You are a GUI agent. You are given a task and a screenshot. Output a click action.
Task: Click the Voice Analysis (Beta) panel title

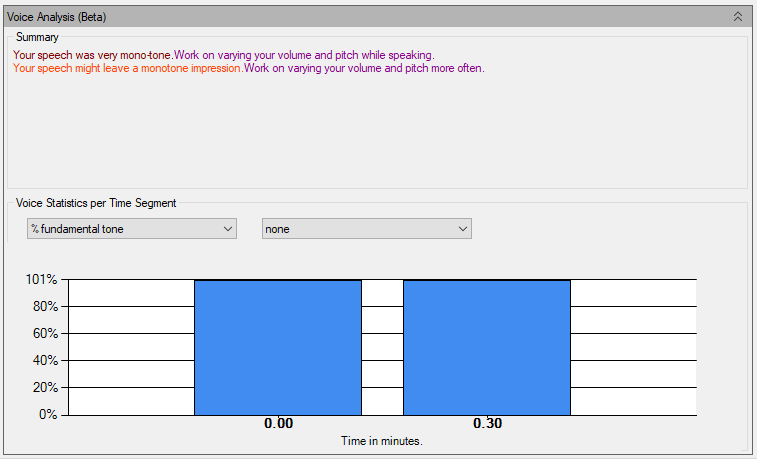[57, 17]
